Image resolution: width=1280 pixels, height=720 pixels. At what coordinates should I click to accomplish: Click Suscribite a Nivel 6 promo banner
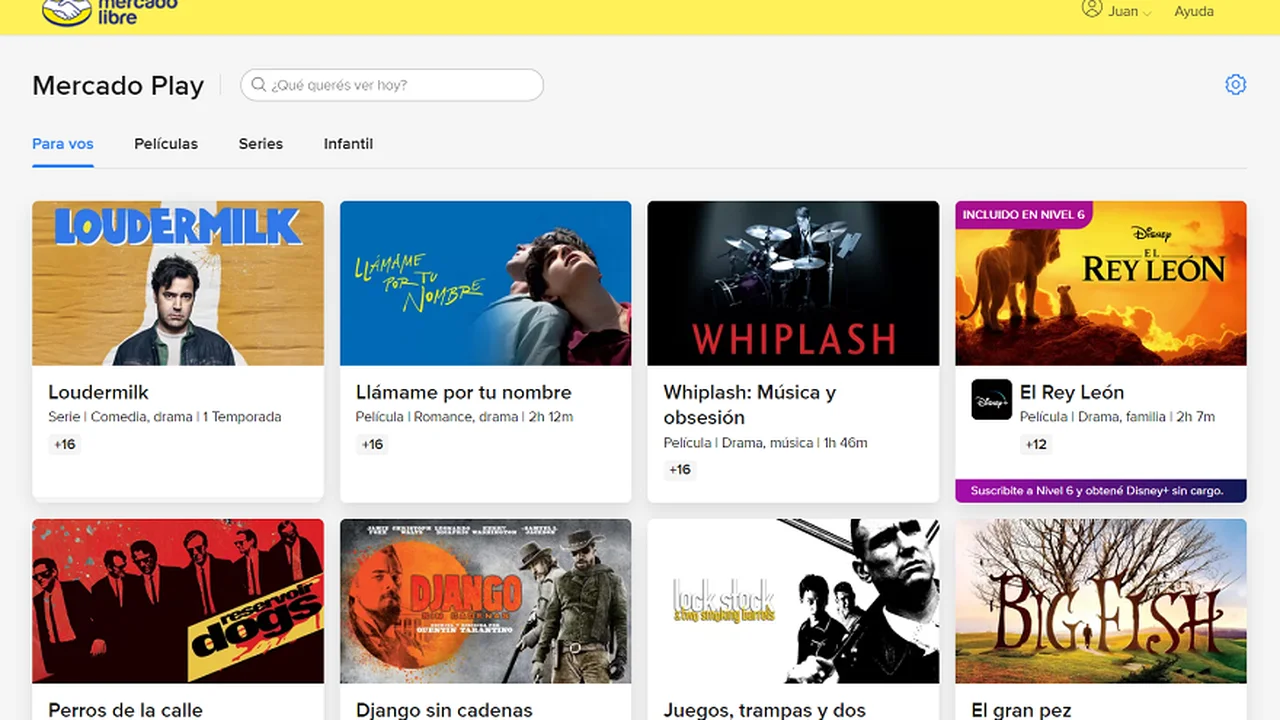tap(1100, 490)
